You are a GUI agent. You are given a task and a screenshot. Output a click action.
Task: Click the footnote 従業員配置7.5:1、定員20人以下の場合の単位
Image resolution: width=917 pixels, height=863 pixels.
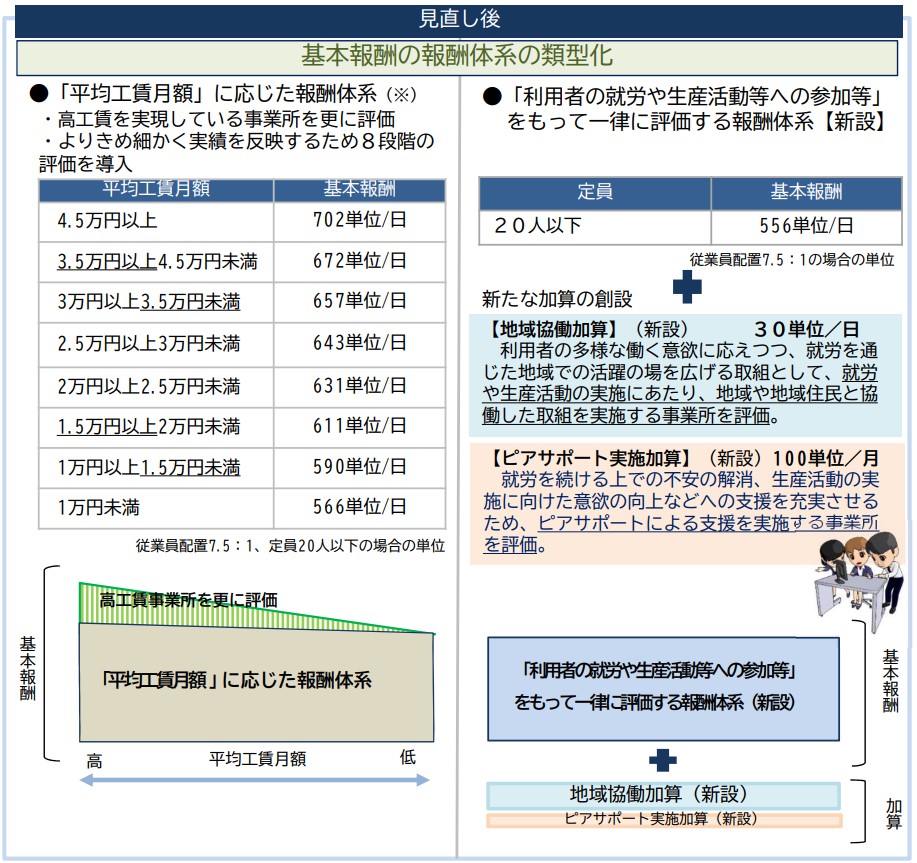[x=290, y=546]
